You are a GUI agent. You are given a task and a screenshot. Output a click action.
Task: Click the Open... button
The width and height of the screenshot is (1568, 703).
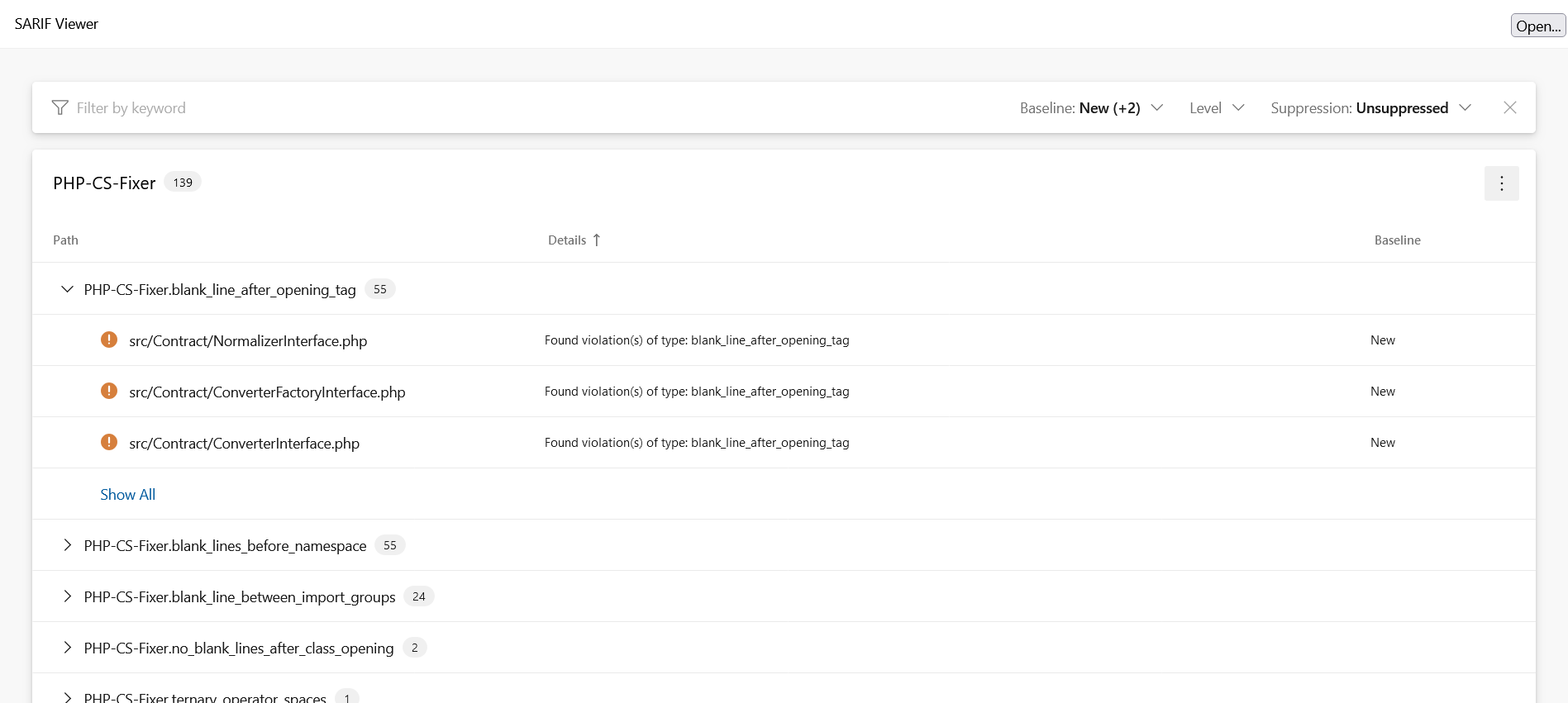point(1537,26)
